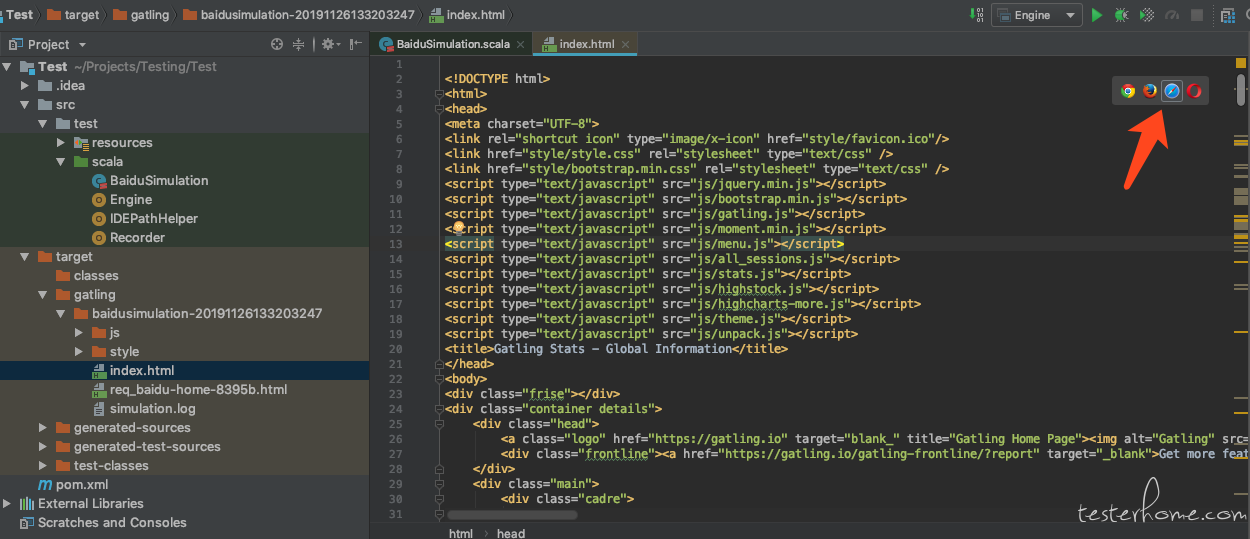This screenshot has height=539, width=1250.
Task: Click the yellow lightbulb intention icon
Action: [x=460, y=228]
